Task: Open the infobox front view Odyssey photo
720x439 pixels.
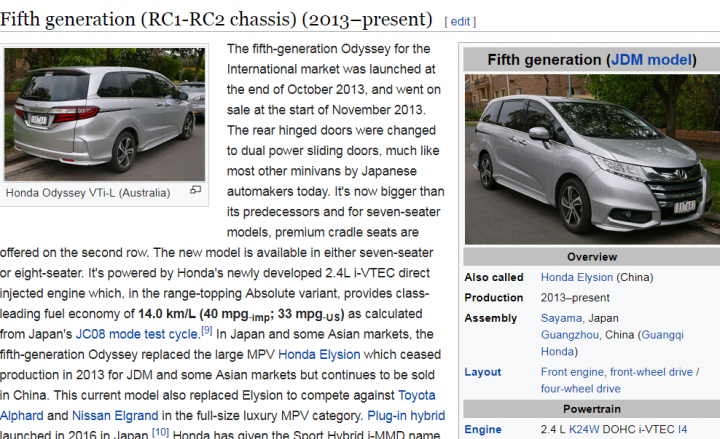Action: coord(592,159)
